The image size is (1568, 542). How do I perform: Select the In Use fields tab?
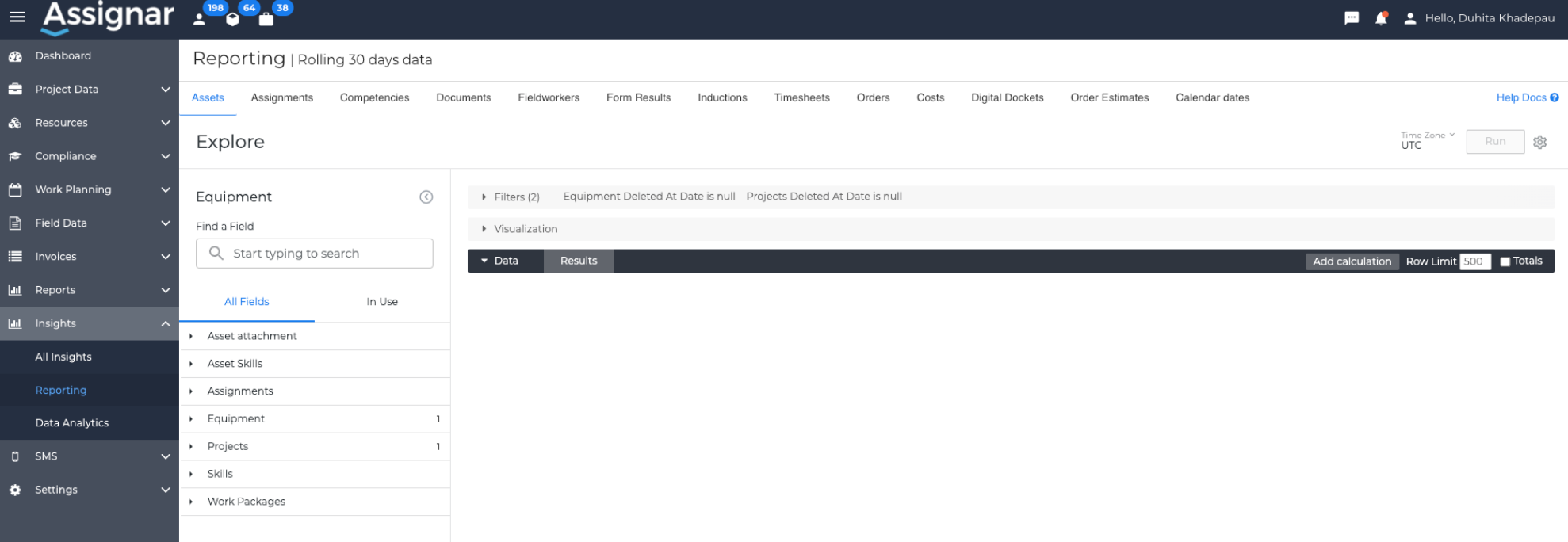(x=382, y=302)
